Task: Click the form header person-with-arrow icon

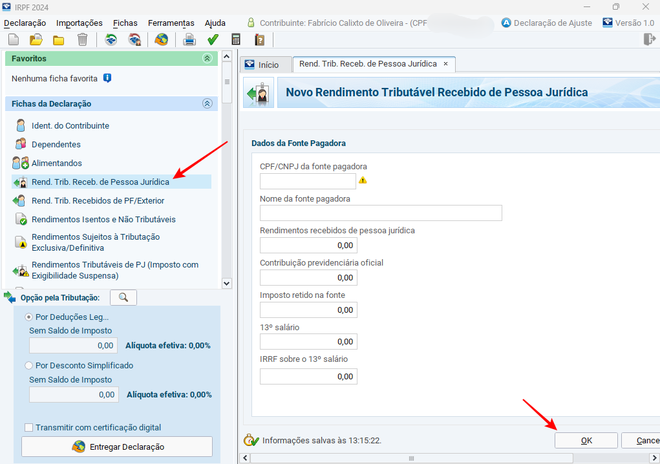Action: pos(258,92)
